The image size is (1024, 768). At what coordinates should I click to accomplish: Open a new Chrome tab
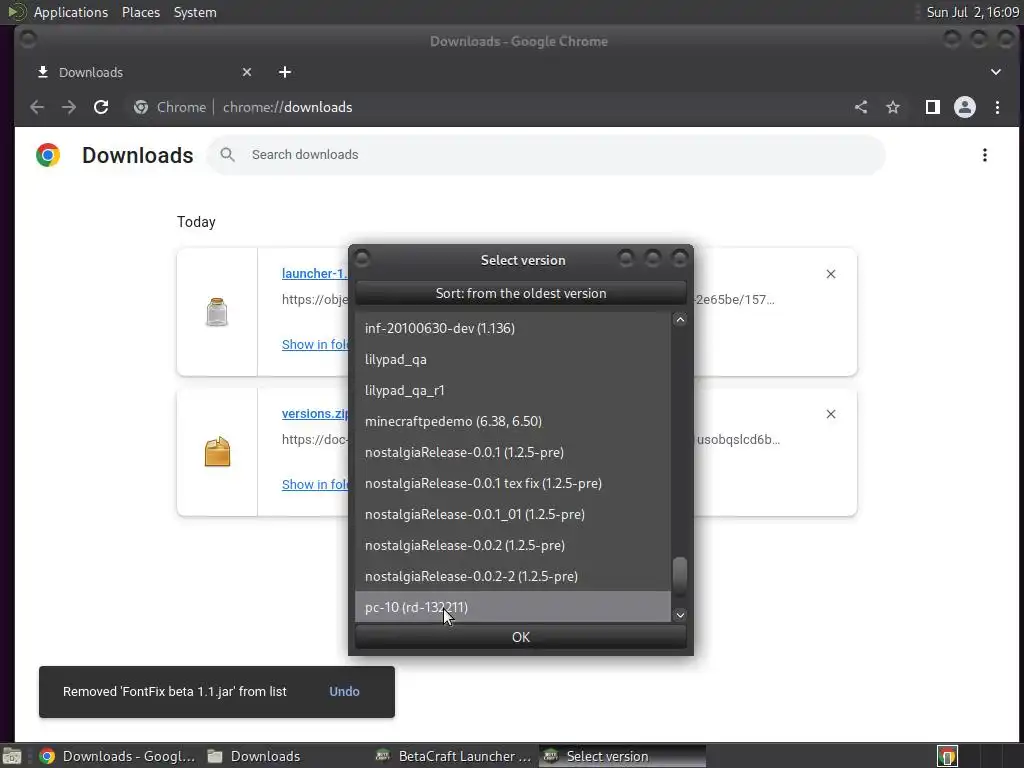(x=285, y=72)
